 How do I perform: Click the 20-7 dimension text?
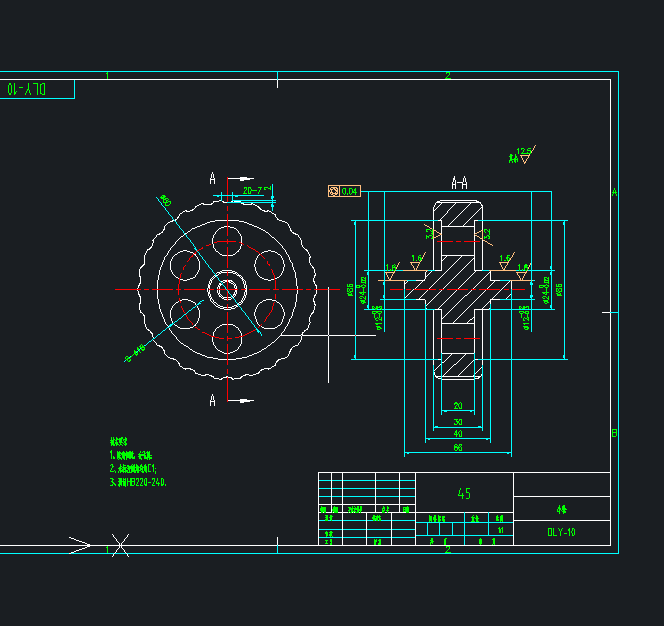(252, 191)
